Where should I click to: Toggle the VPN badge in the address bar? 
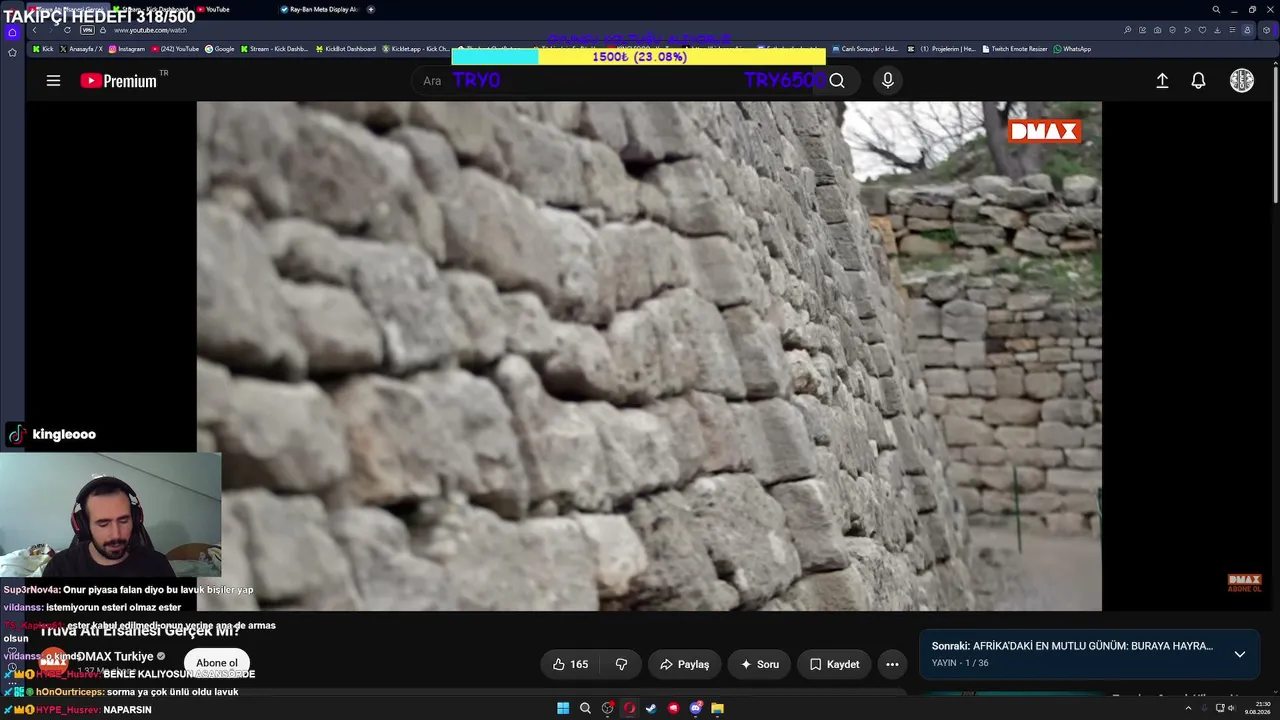tap(88, 30)
